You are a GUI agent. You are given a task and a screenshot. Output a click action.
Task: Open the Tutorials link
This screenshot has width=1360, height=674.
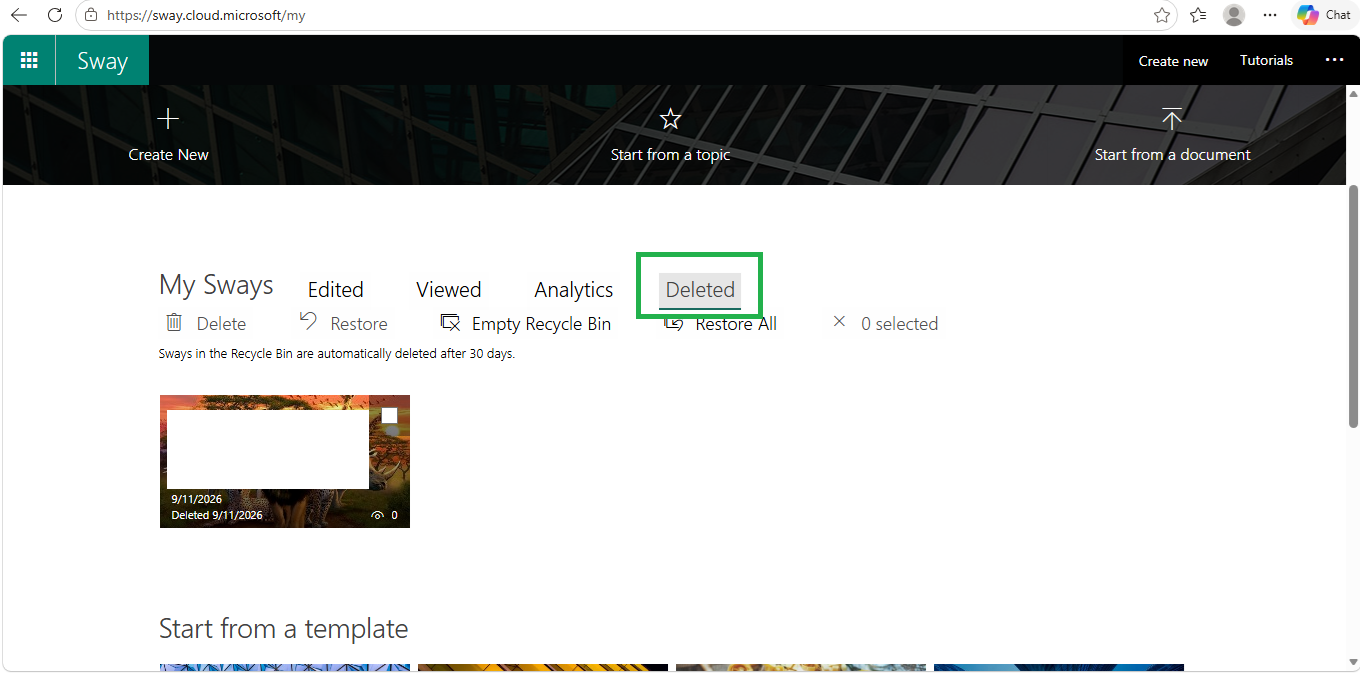(1266, 61)
